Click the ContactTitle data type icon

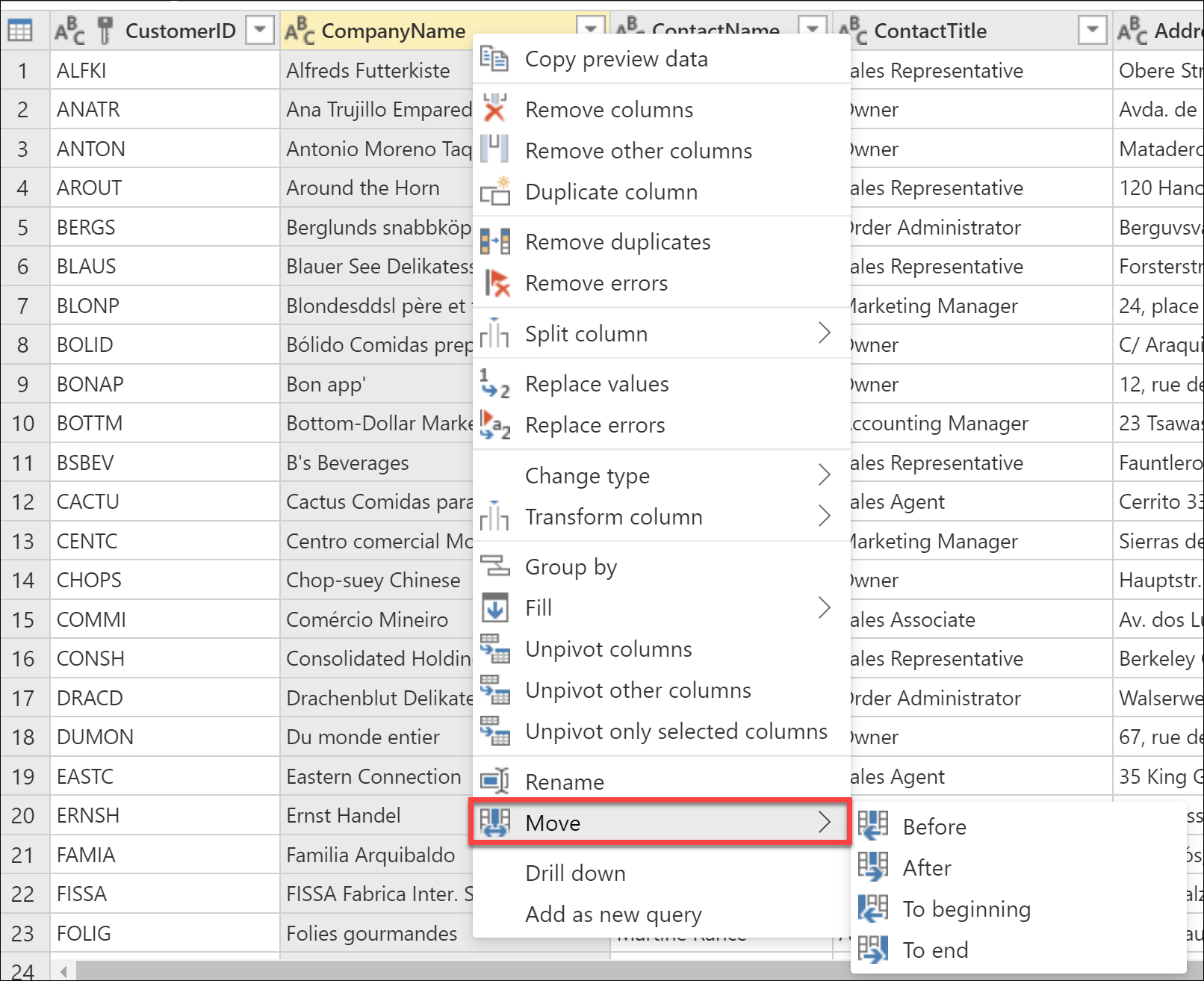coord(853,31)
